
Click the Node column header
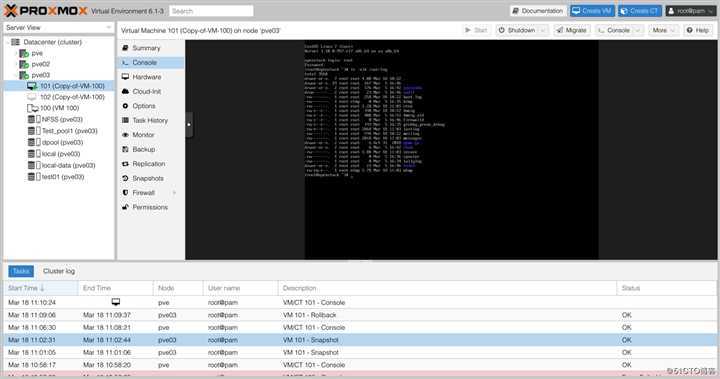(178, 288)
